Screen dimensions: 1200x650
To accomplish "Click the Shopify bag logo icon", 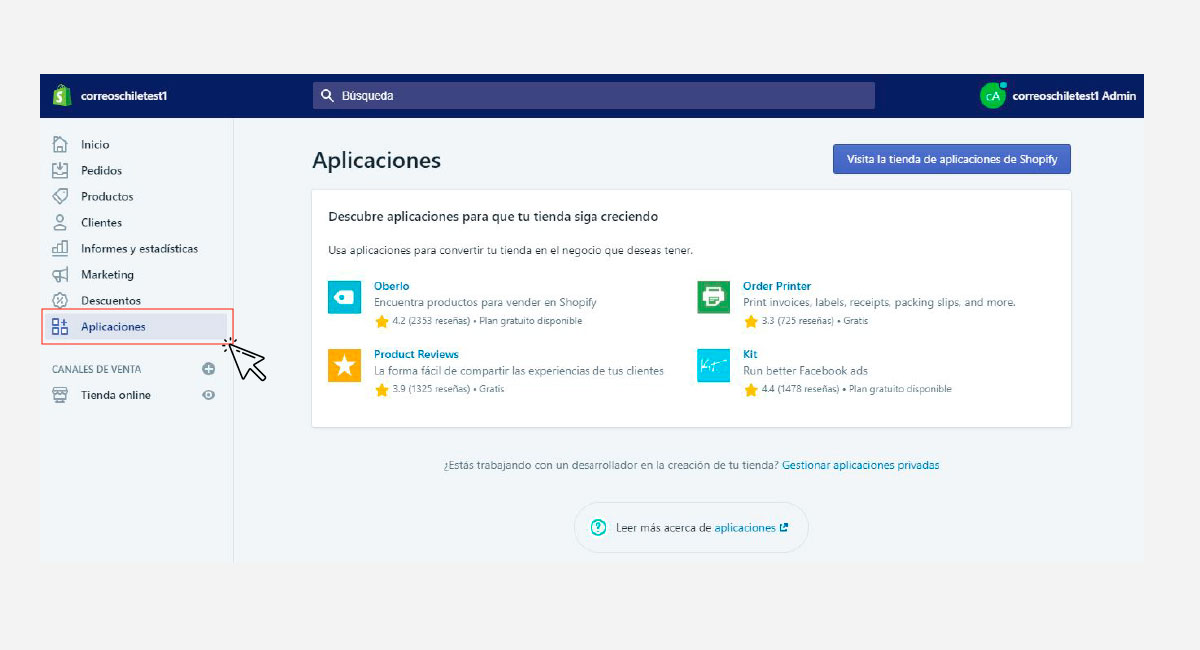I will (62, 96).
